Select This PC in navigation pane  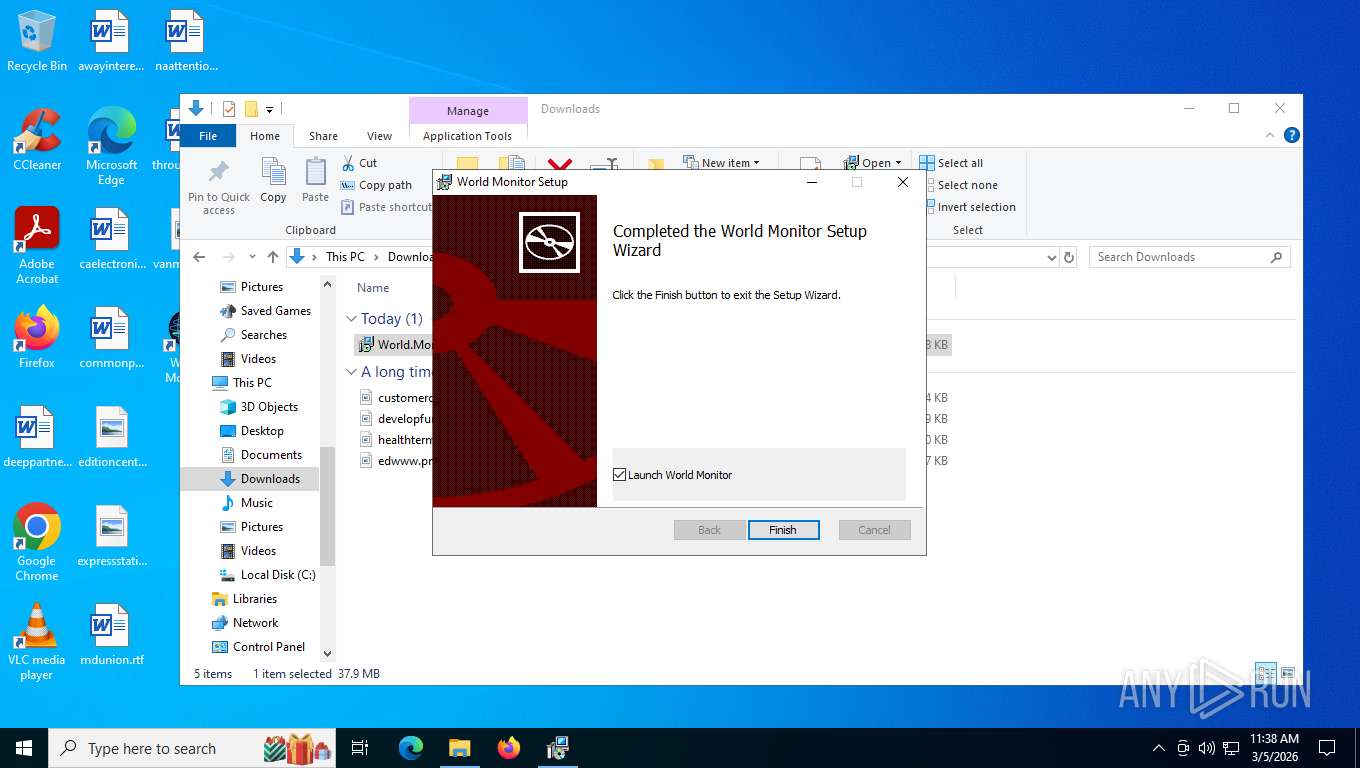(241, 383)
